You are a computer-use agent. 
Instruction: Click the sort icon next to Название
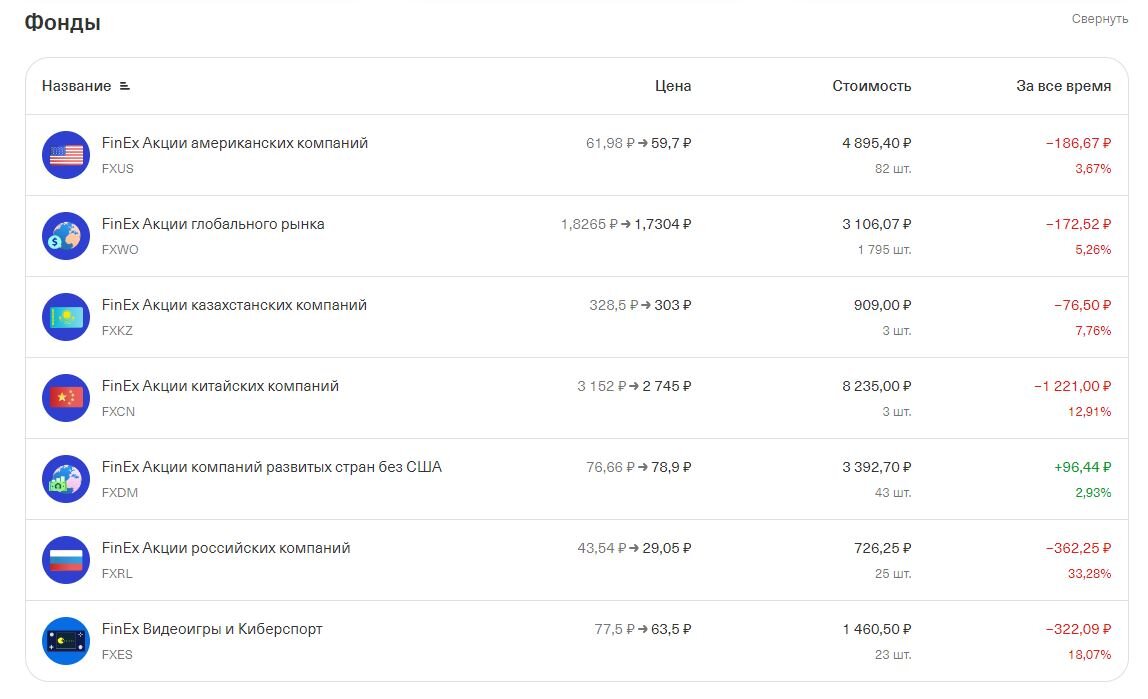tap(125, 87)
